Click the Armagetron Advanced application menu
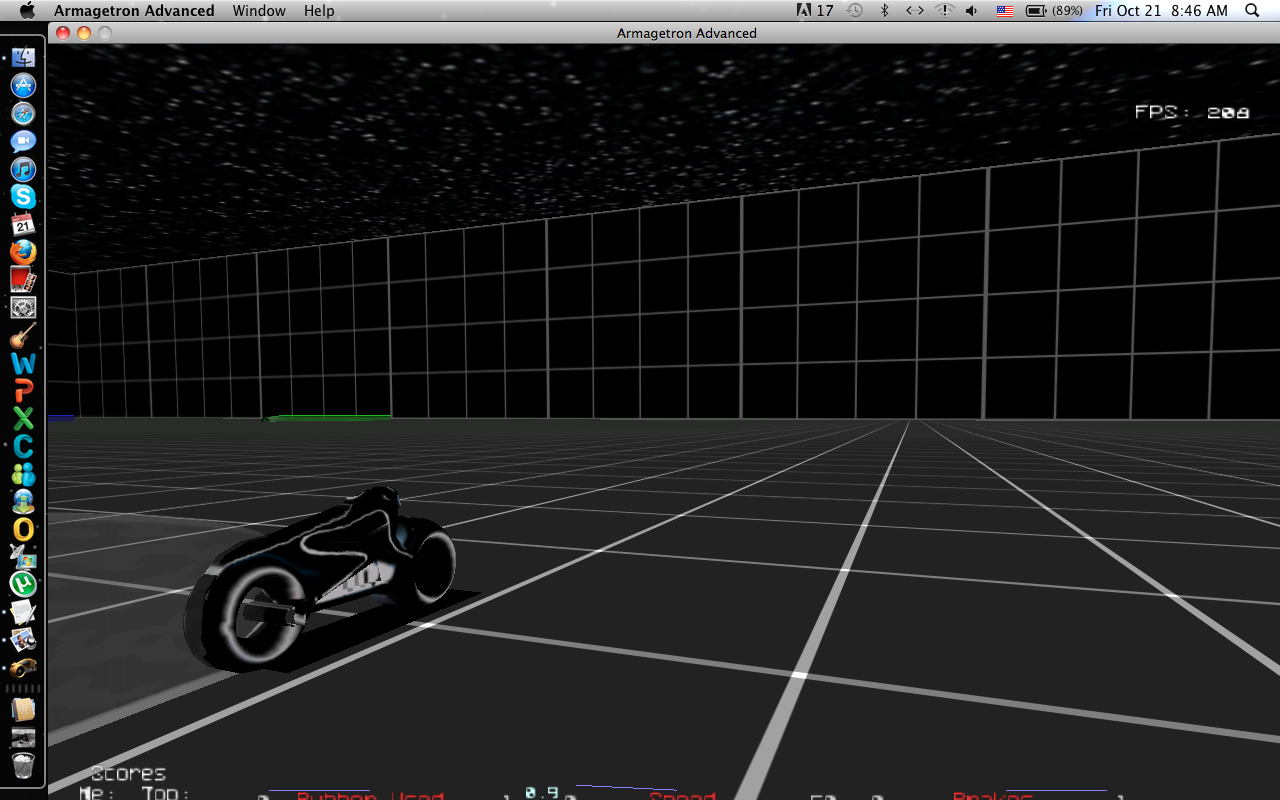The width and height of the screenshot is (1280, 800). [x=134, y=11]
